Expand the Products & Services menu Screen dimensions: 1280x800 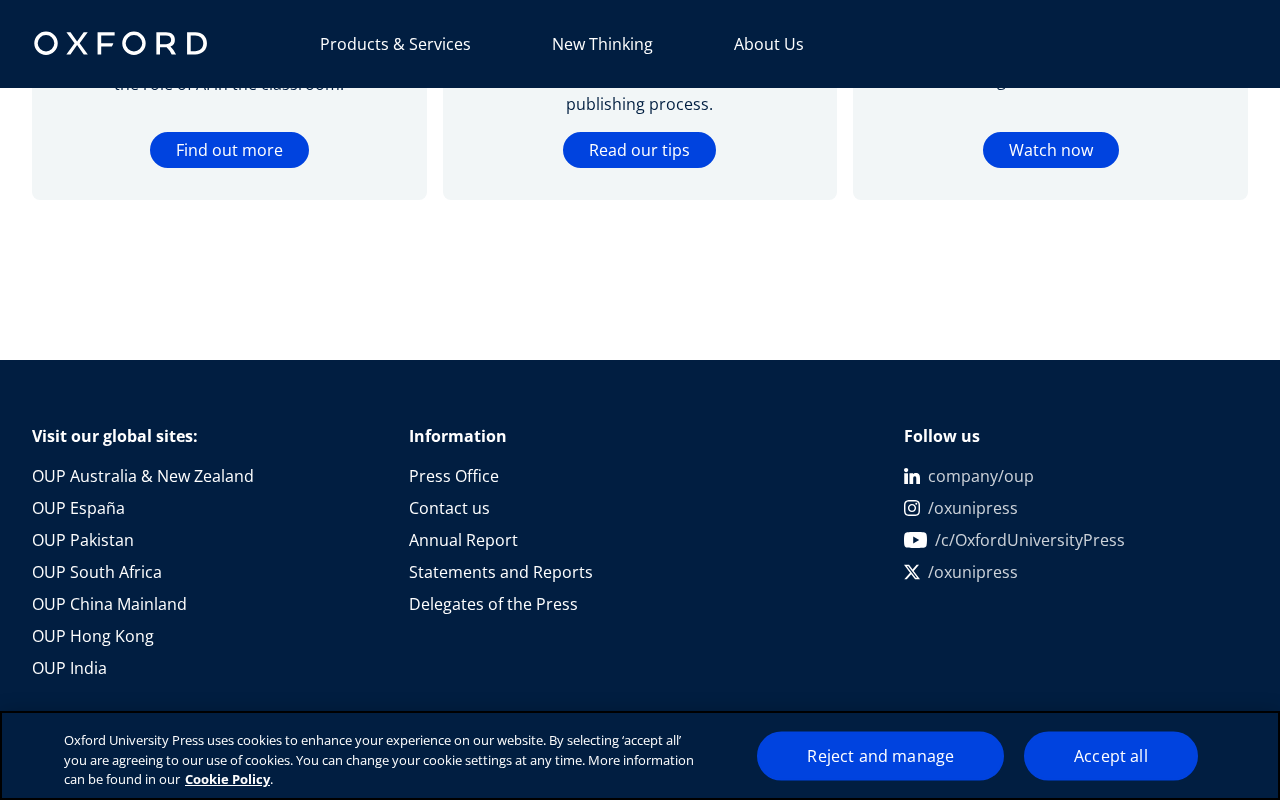[395, 44]
